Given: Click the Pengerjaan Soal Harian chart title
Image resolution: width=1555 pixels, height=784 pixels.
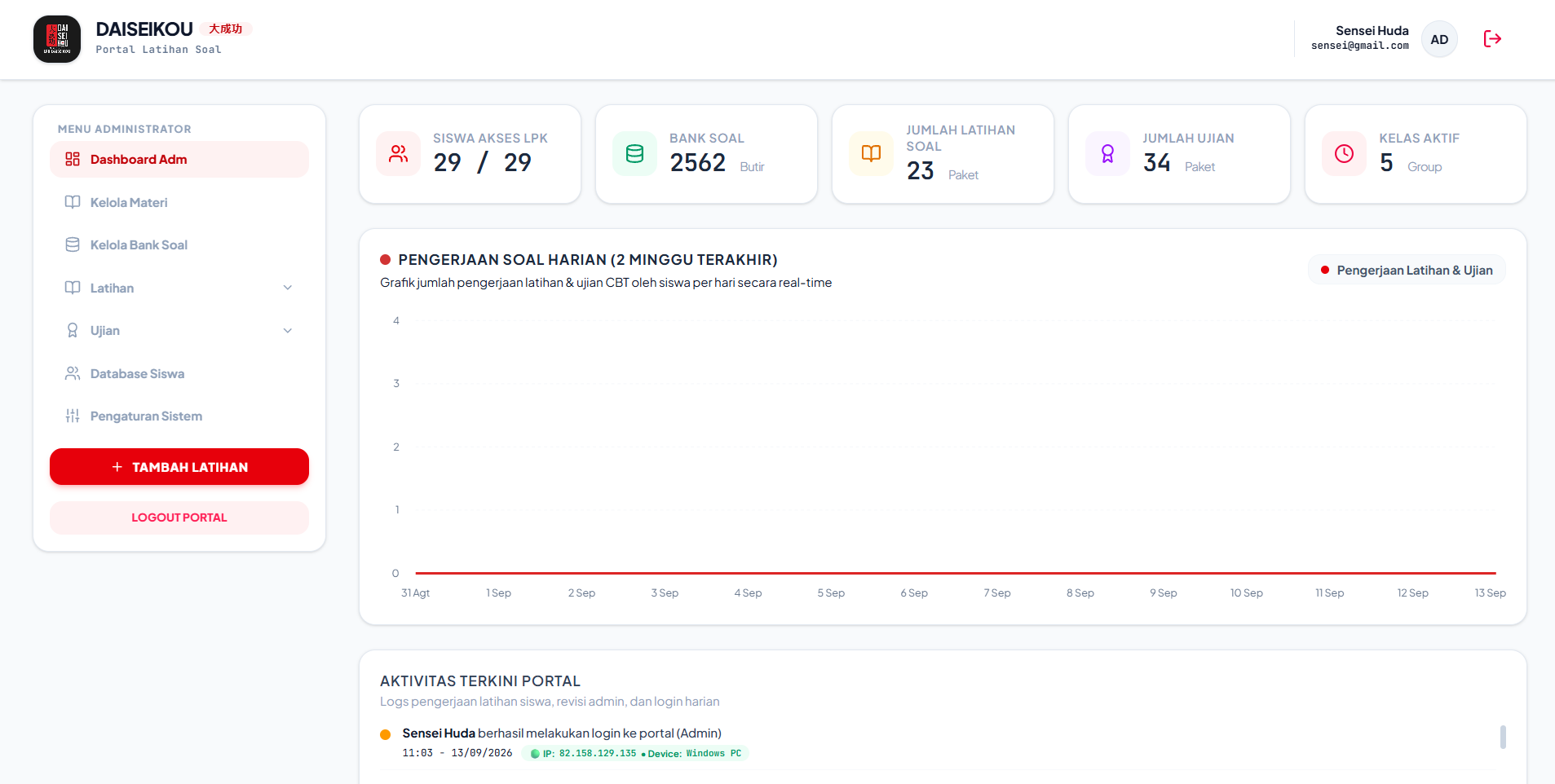Looking at the screenshot, I should pos(587,260).
